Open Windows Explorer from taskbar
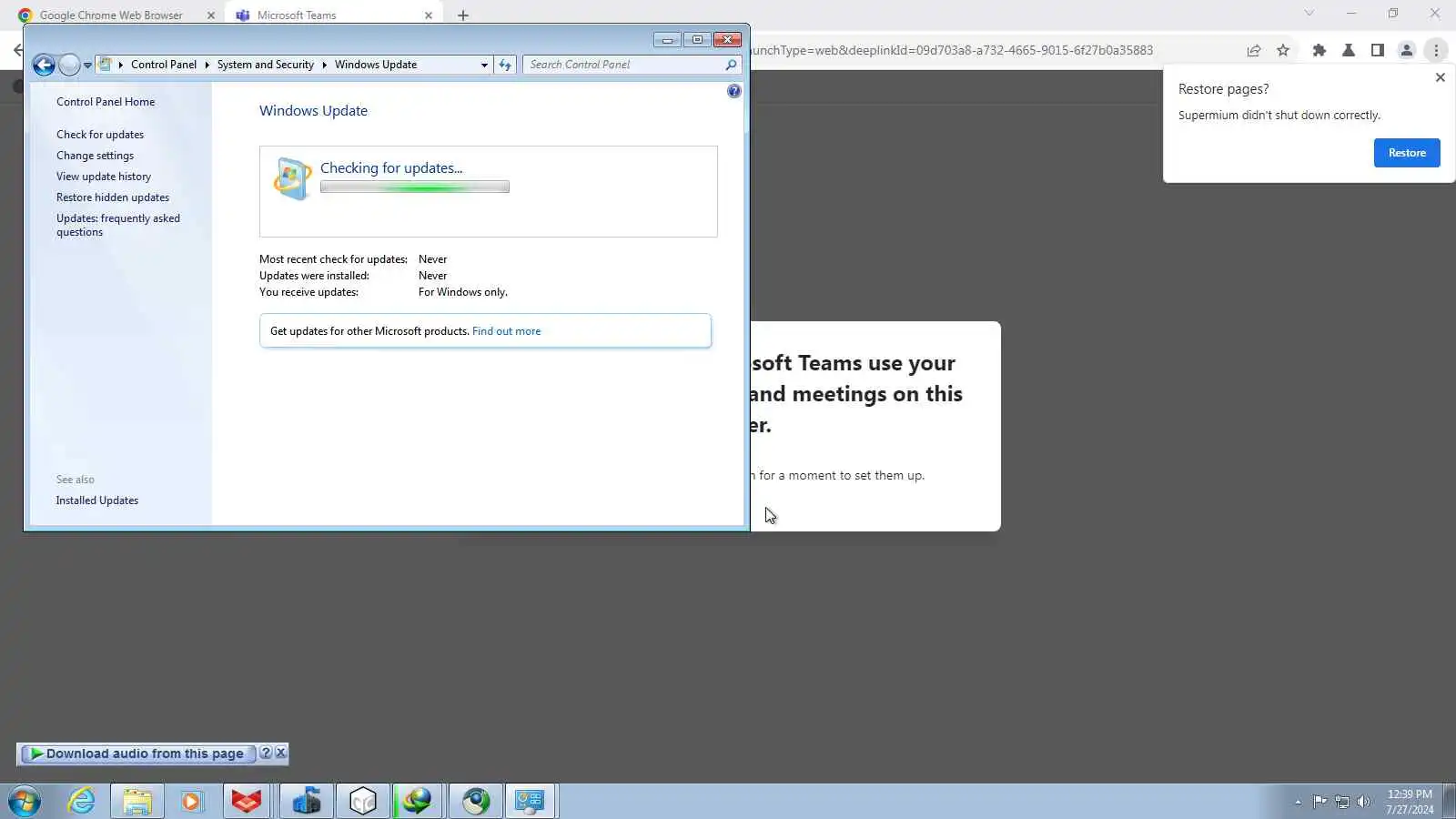The width and height of the screenshot is (1456, 819). (137, 802)
